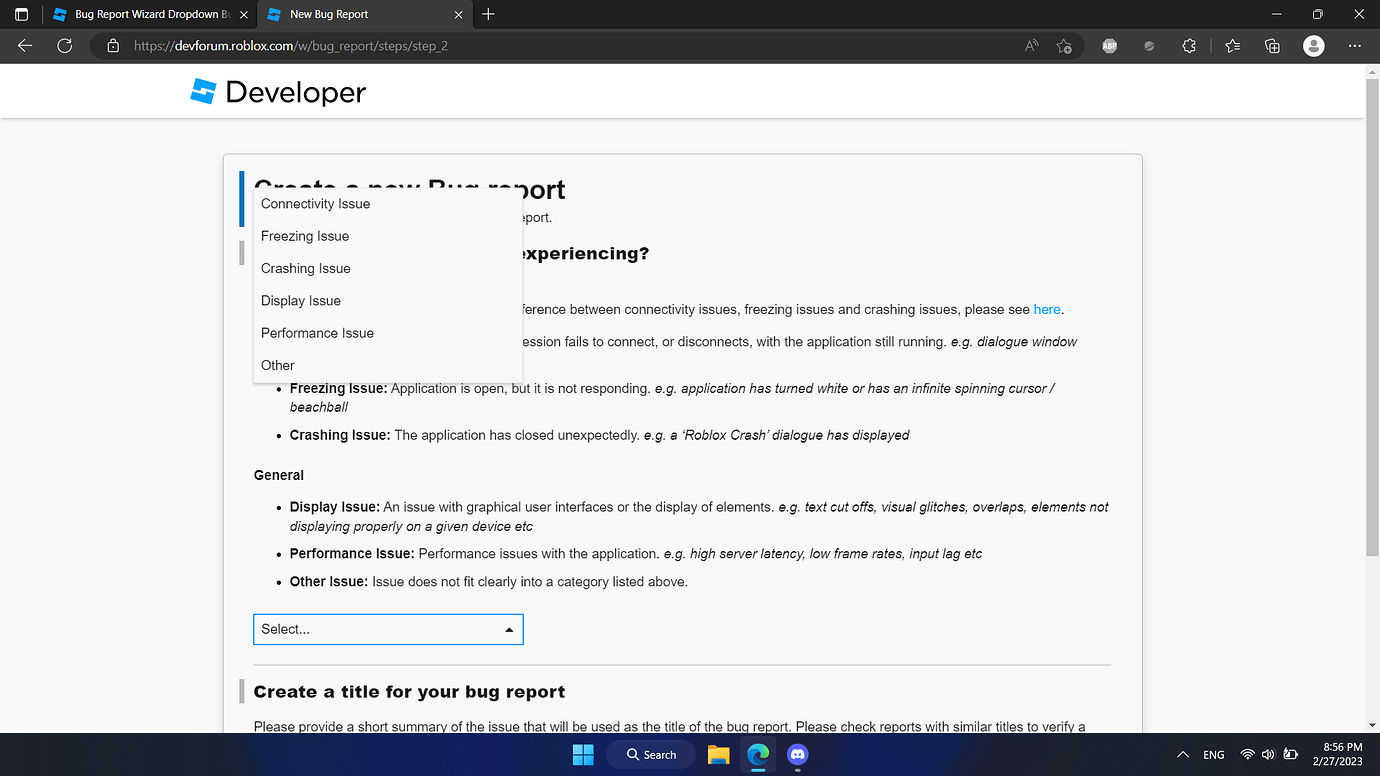The width and height of the screenshot is (1380, 776).
Task: Mute the system volume icon
Action: [x=1267, y=754]
